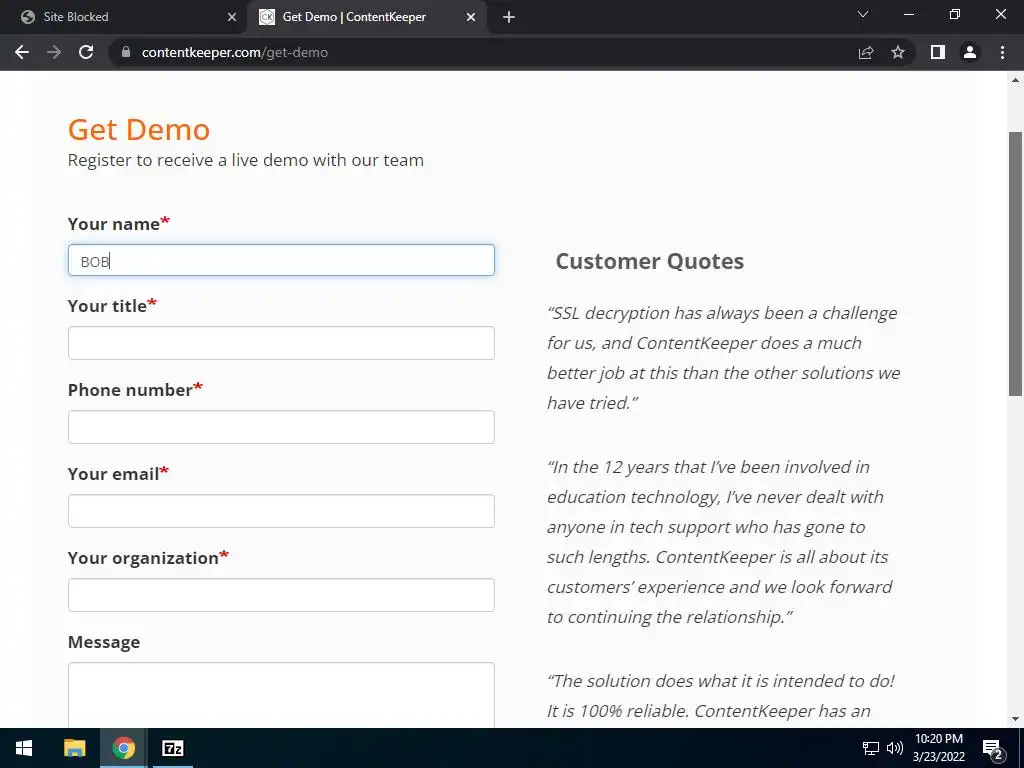This screenshot has width=1024, height=768.
Task: Click the scrollbar up arrow
Action: click(1015, 80)
